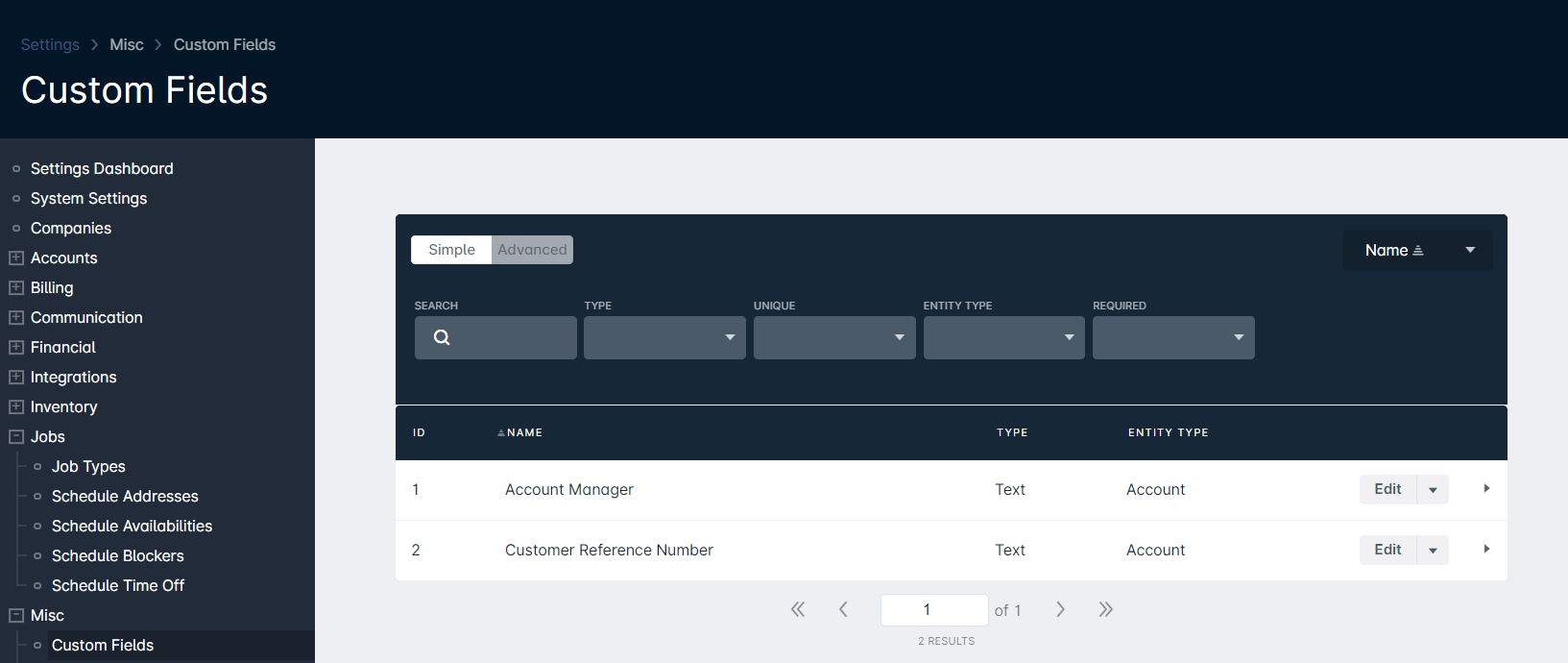The image size is (1568, 663).
Task: Switch to Advanced filter mode
Action: [532, 250]
